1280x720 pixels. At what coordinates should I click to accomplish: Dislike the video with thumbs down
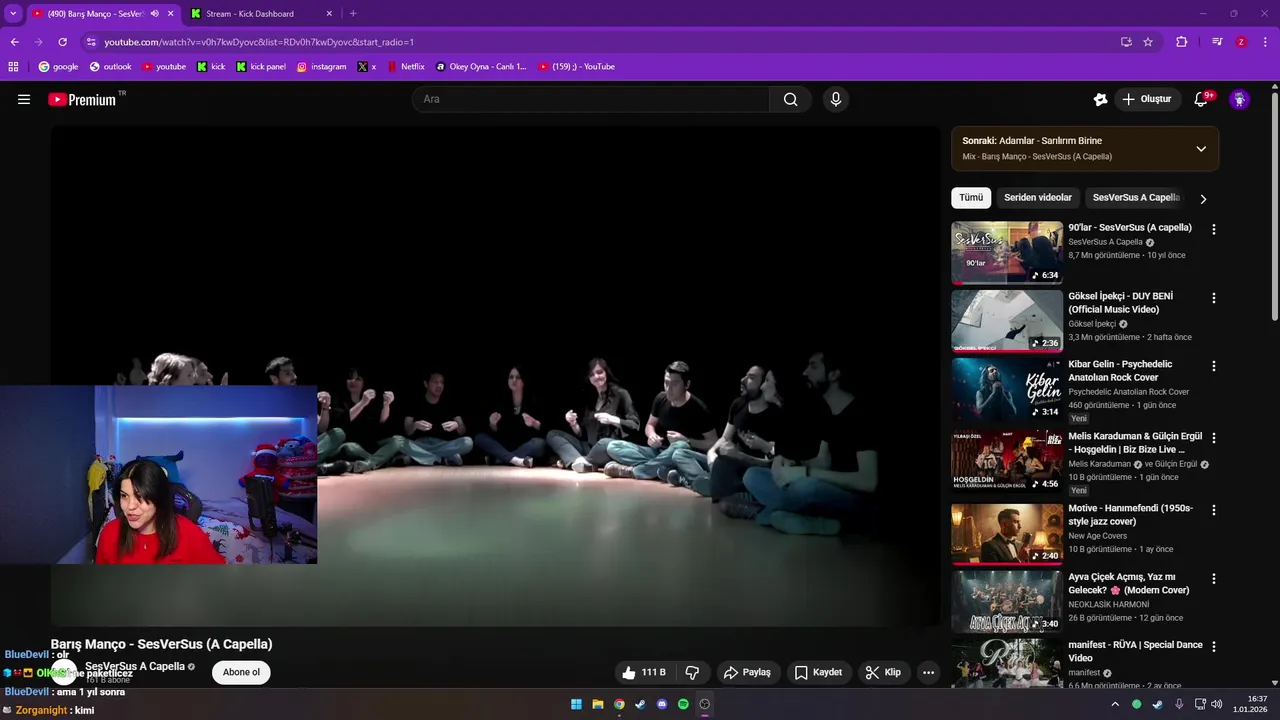[x=692, y=672]
